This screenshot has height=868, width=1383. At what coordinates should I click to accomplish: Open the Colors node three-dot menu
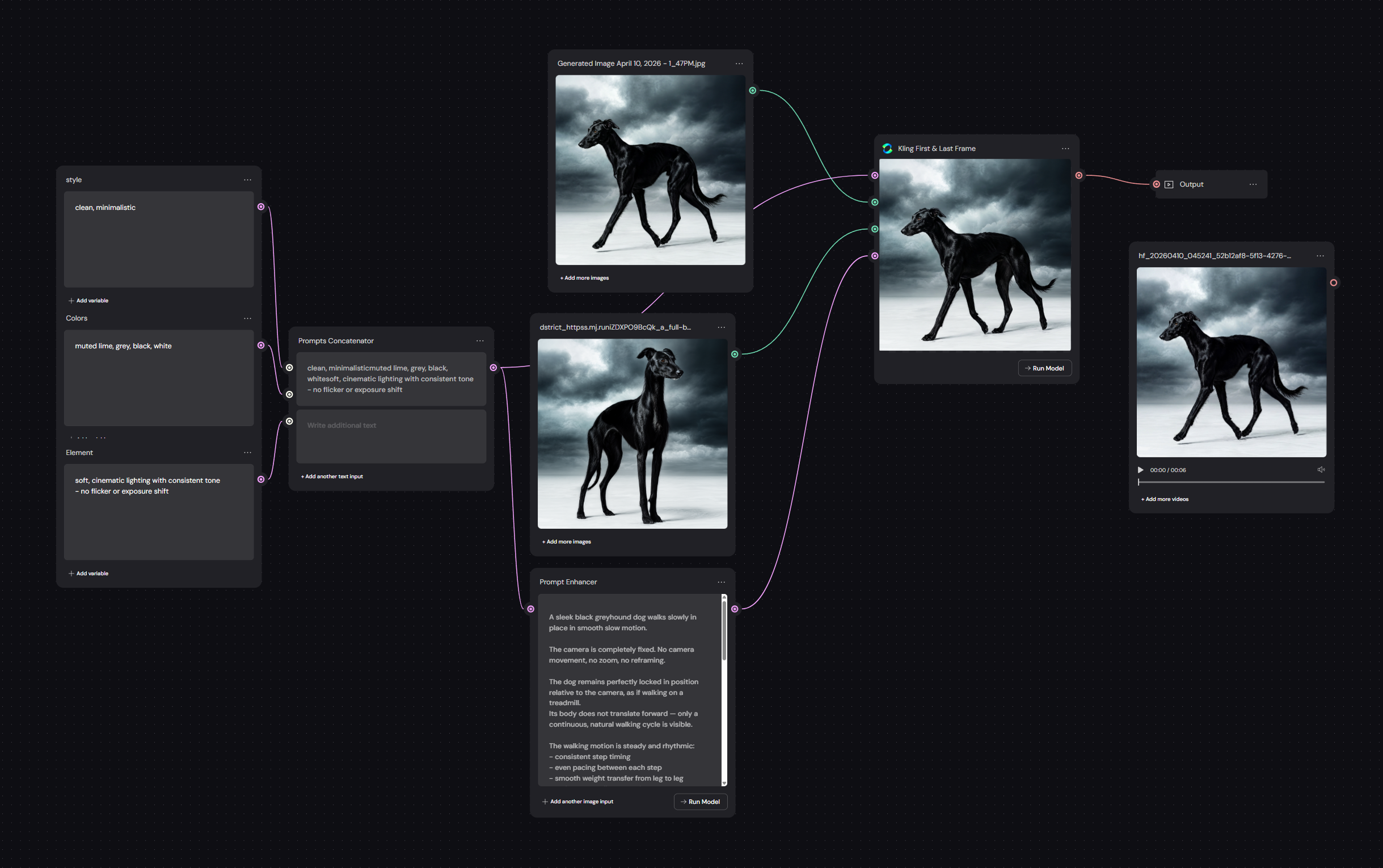[x=247, y=318]
